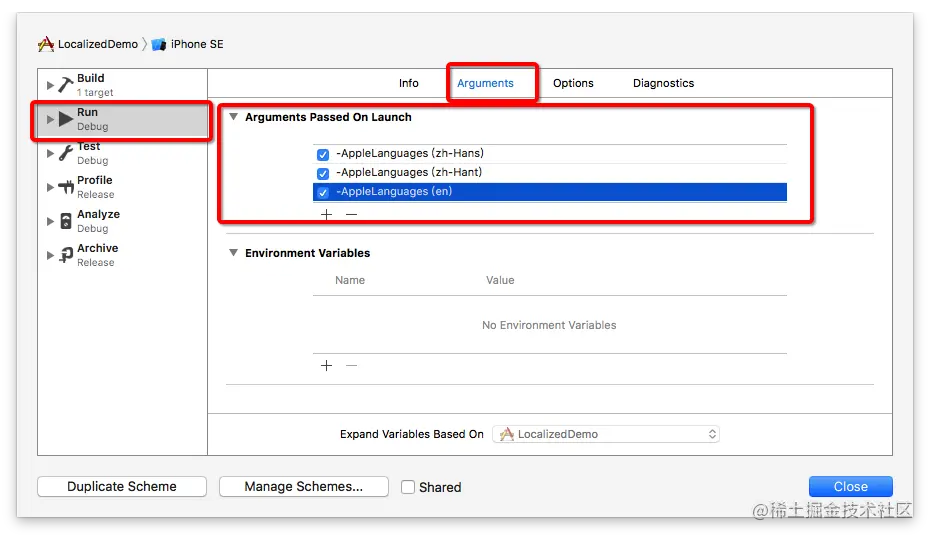Select the -AppleLanguages (zh-Hans) argument row
Screen dimensions: 930x538
550,154
